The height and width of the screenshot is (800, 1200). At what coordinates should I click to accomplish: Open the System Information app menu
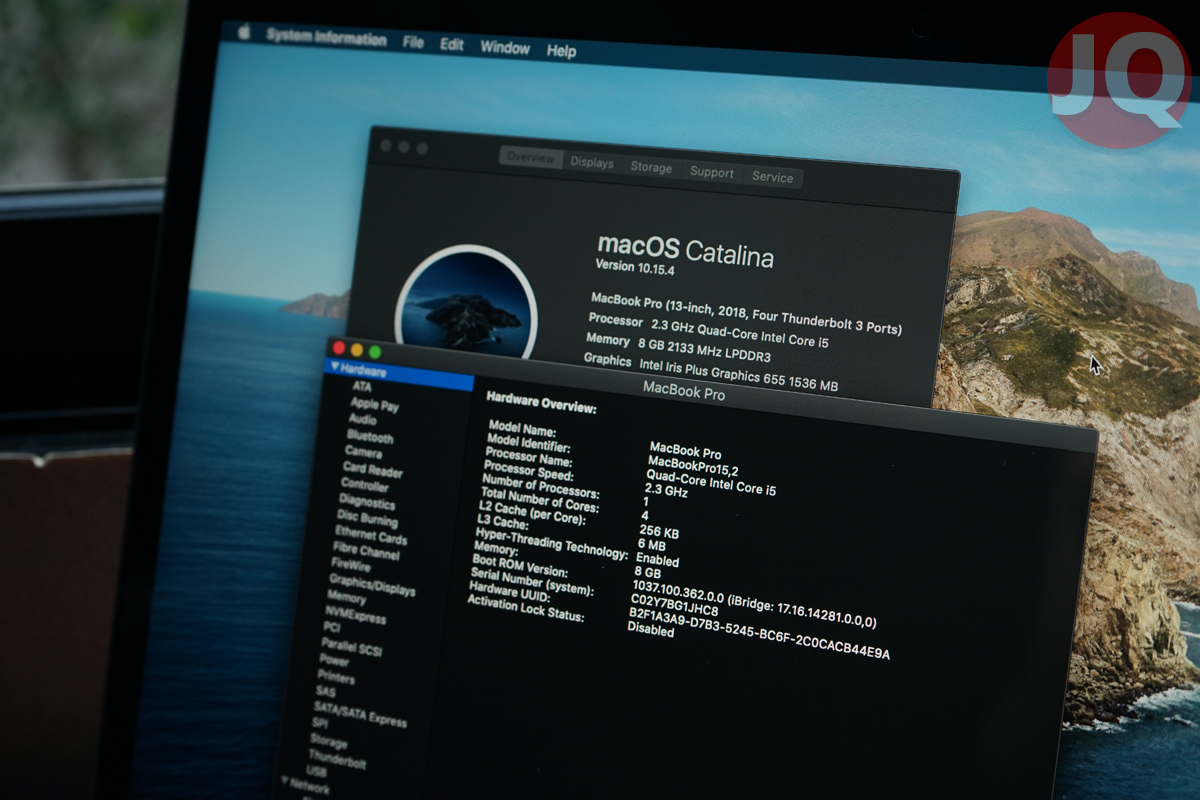click(x=326, y=38)
